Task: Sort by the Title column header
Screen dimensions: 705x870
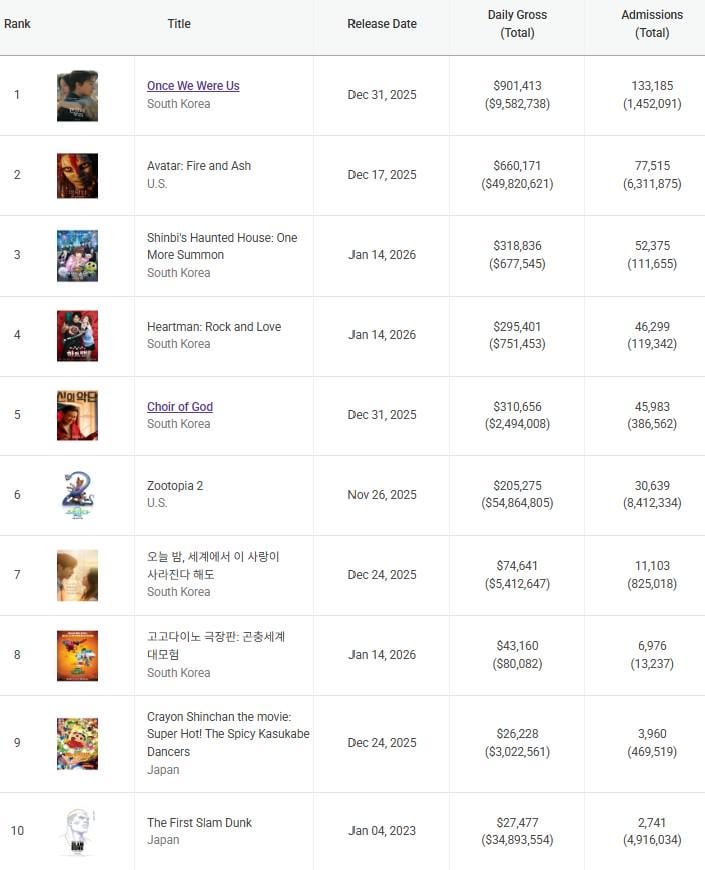Action: (179, 24)
